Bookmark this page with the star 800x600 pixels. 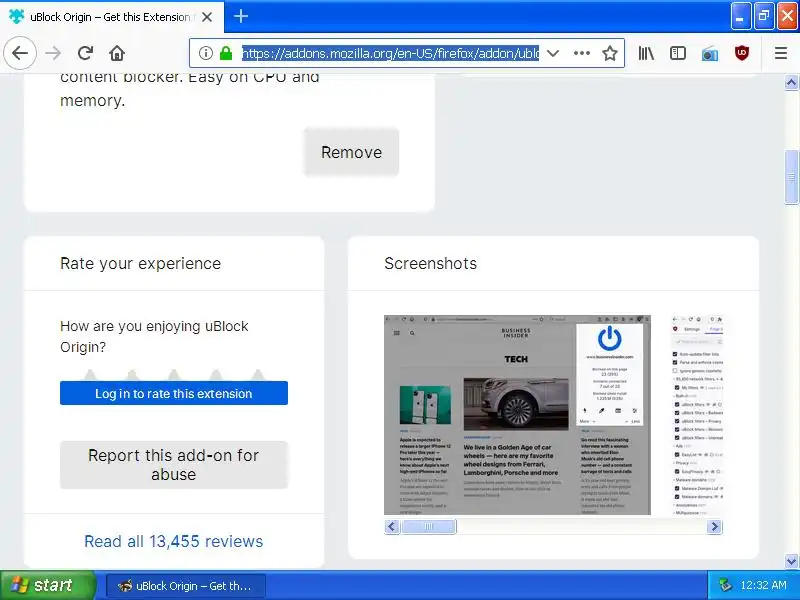pyautogui.click(x=610, y=53)
